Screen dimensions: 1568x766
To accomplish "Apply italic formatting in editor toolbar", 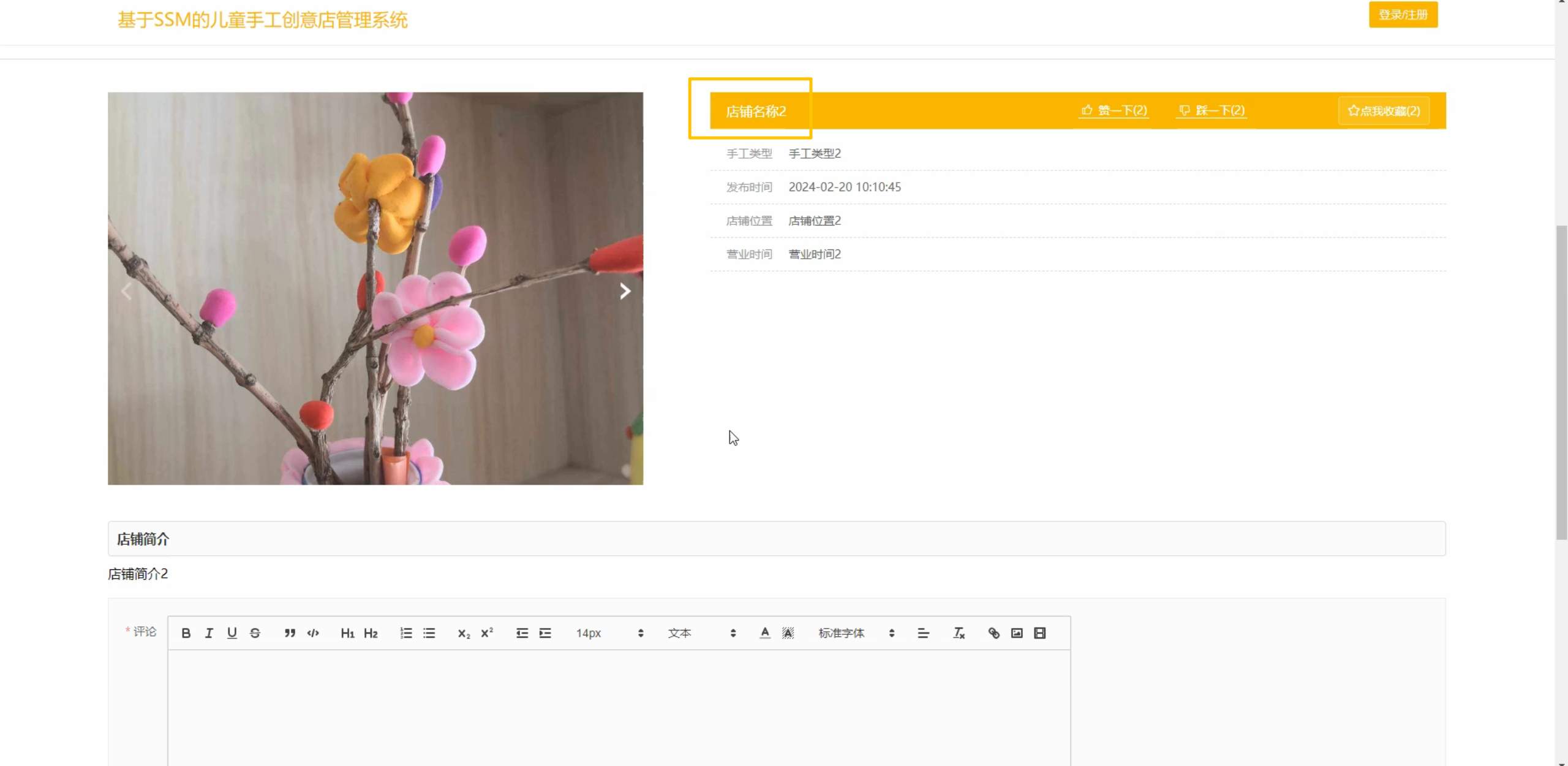I will tap(209, 633).
